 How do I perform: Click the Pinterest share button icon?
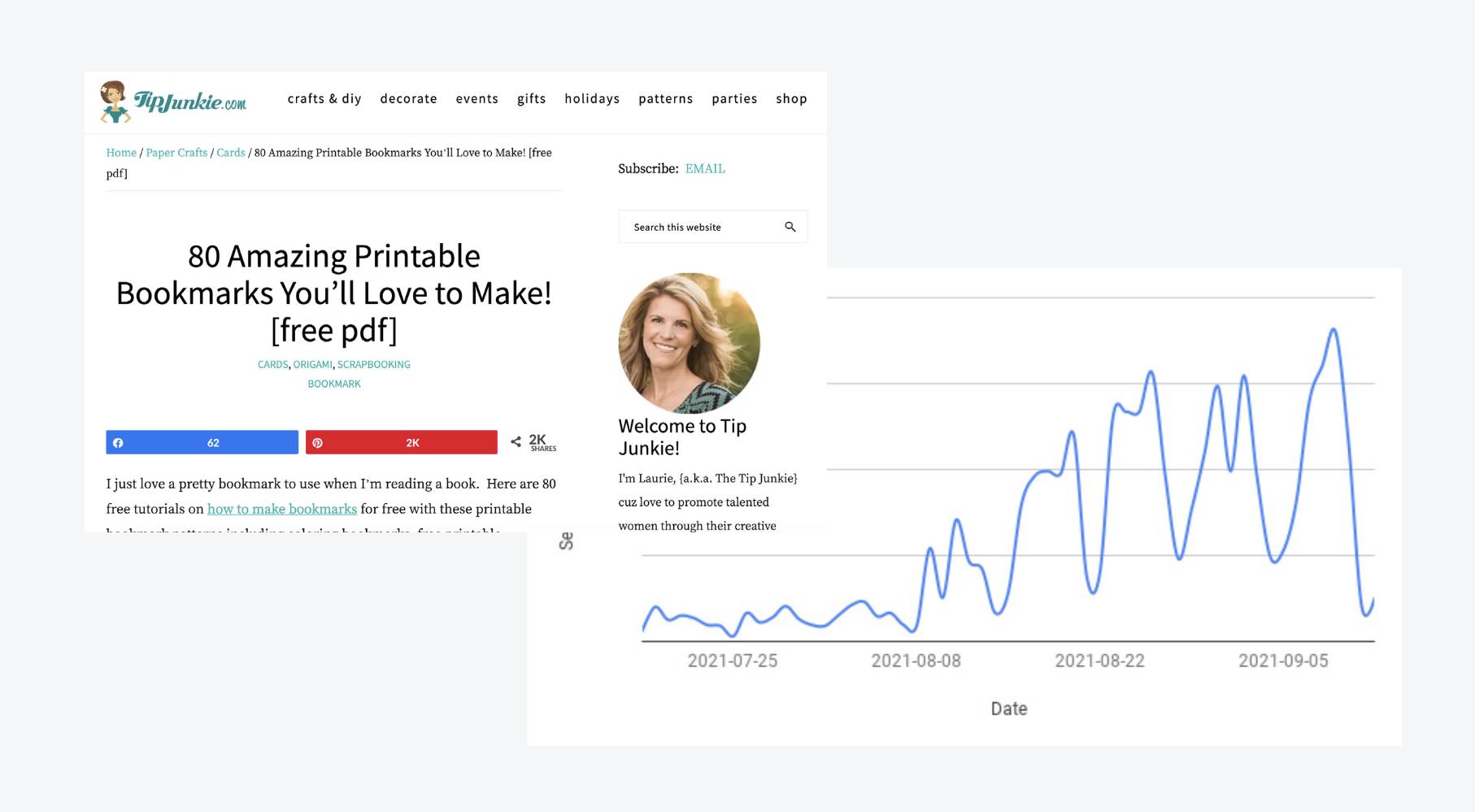[x=318, y=442]
